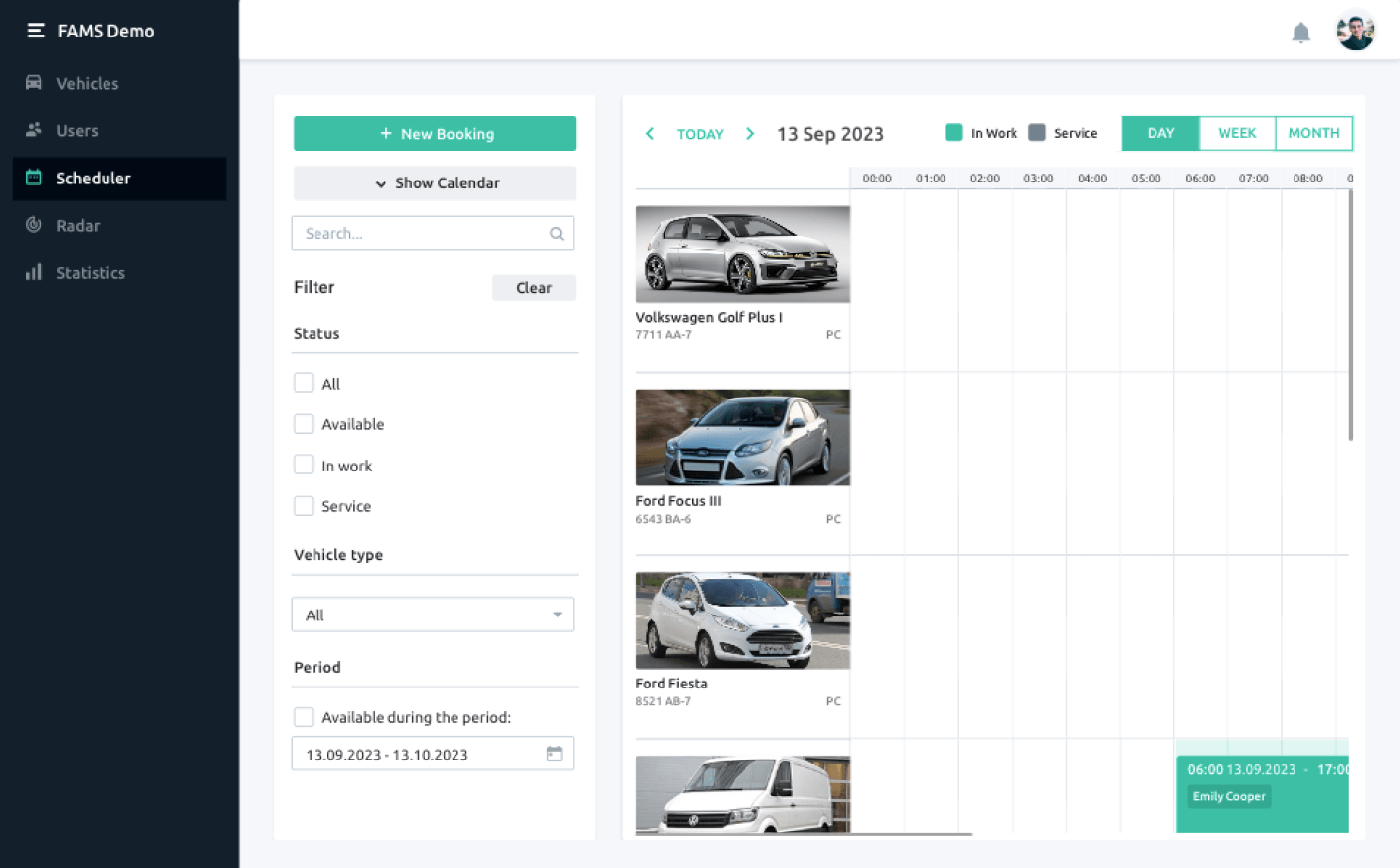Screen dimensions: 1400x868
Task: Click the New Booking button
Action: (435, 134)
